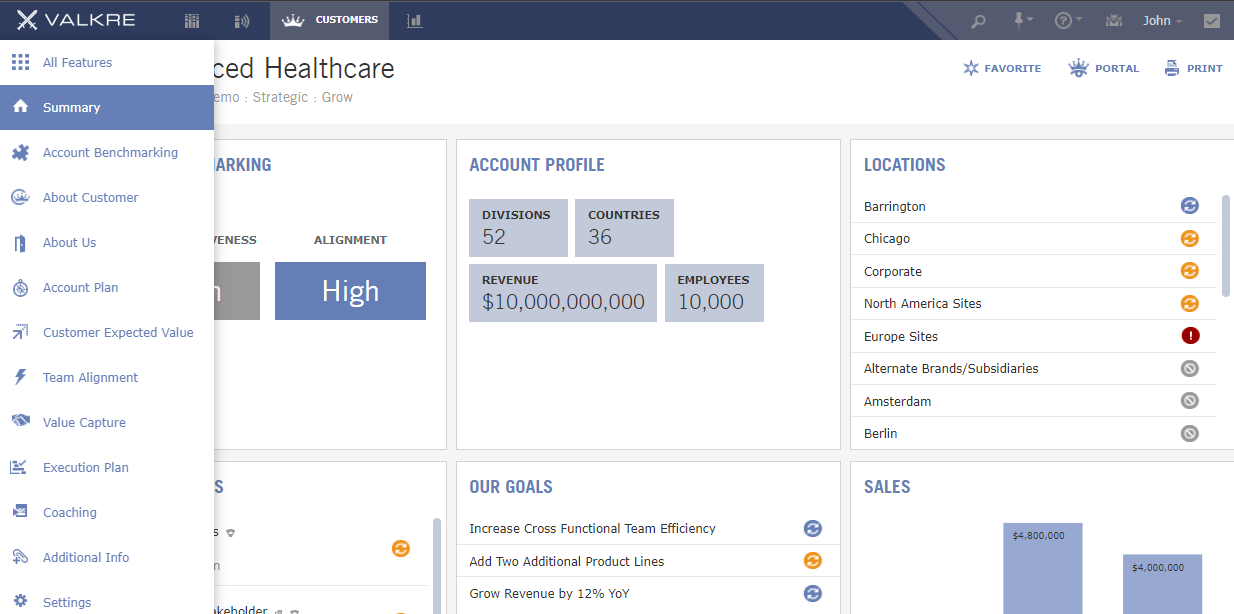1234x614 pixels.
Task: Click the Our Goals heading
Action: (511, 487)
